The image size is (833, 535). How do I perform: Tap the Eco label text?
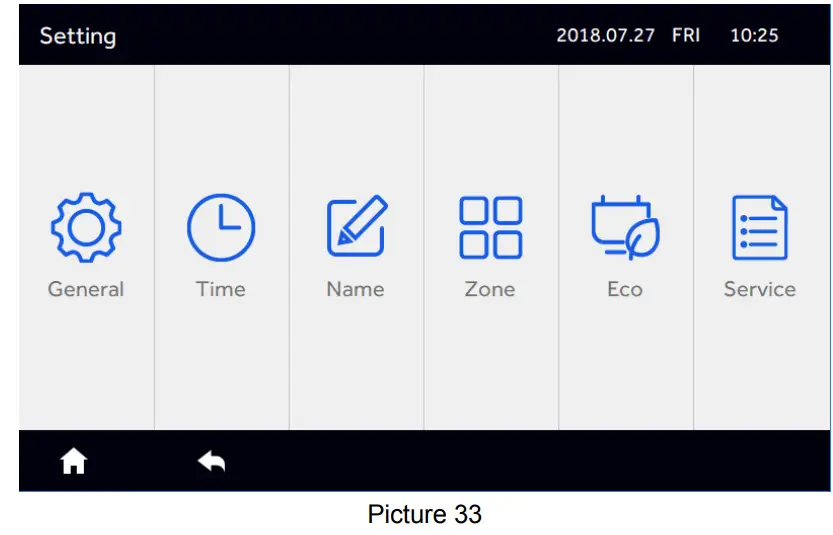tap(625, 289)
